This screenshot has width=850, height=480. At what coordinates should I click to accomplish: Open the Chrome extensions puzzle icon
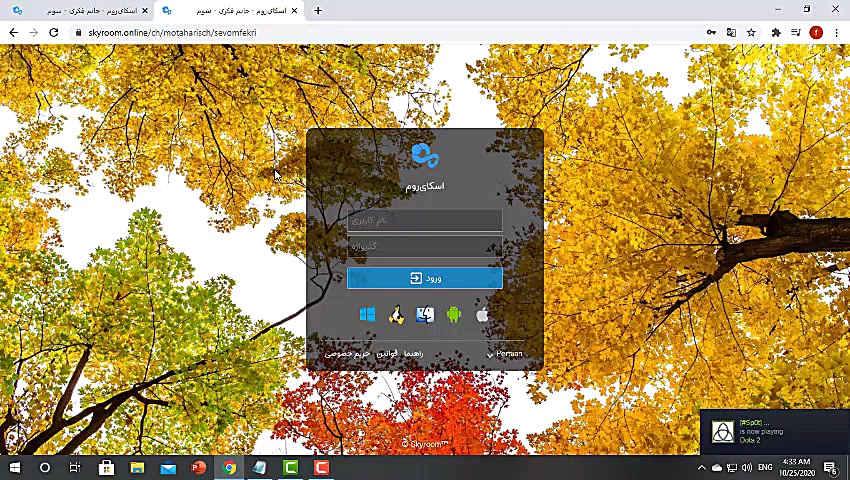pyautogui.click(x=776, y=33)
